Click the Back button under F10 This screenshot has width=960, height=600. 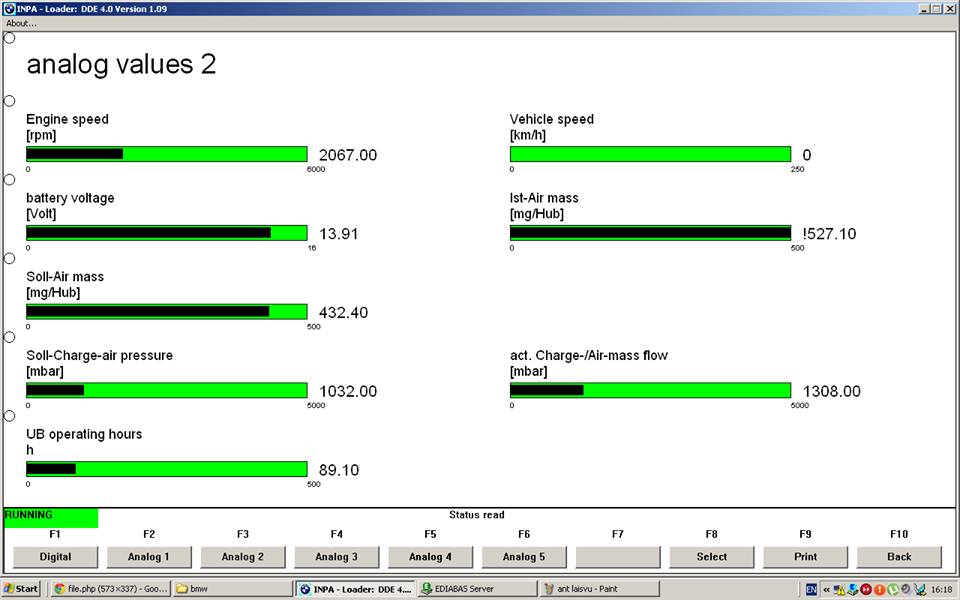[x=898, y=557]
